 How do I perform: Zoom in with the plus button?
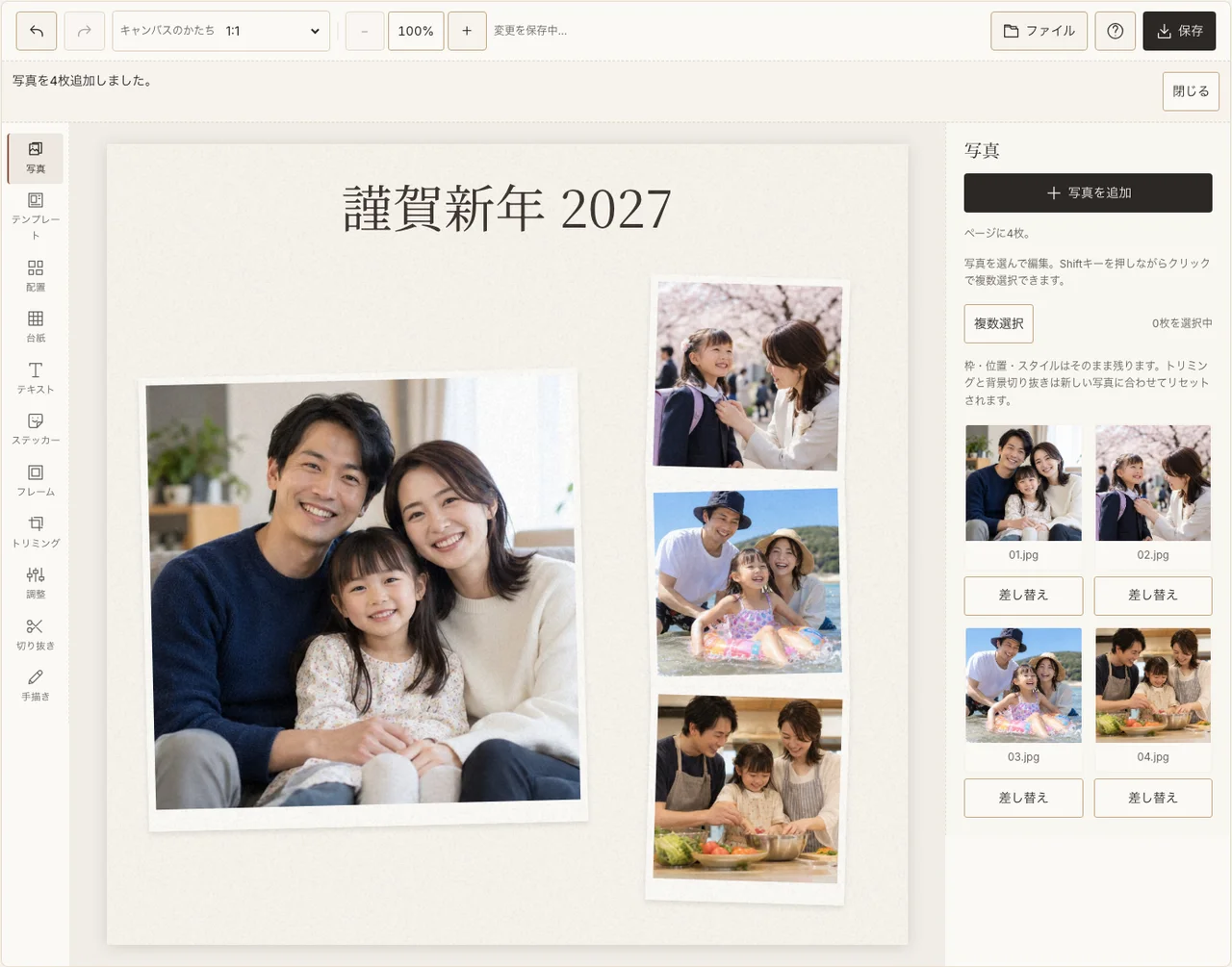pyautogui.click(x=467, y=31)
